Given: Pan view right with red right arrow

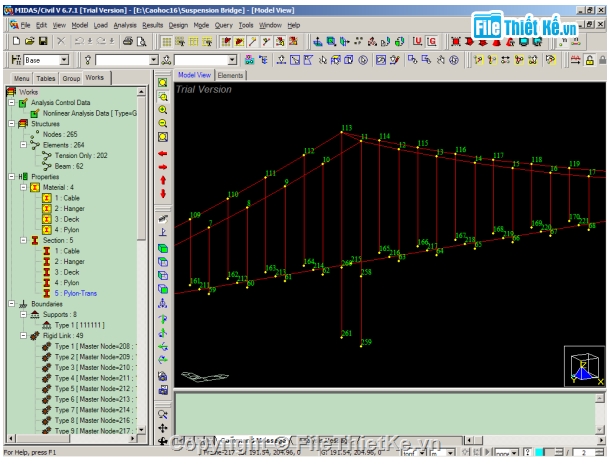Looking at the screenshot, I should (163, 167).
